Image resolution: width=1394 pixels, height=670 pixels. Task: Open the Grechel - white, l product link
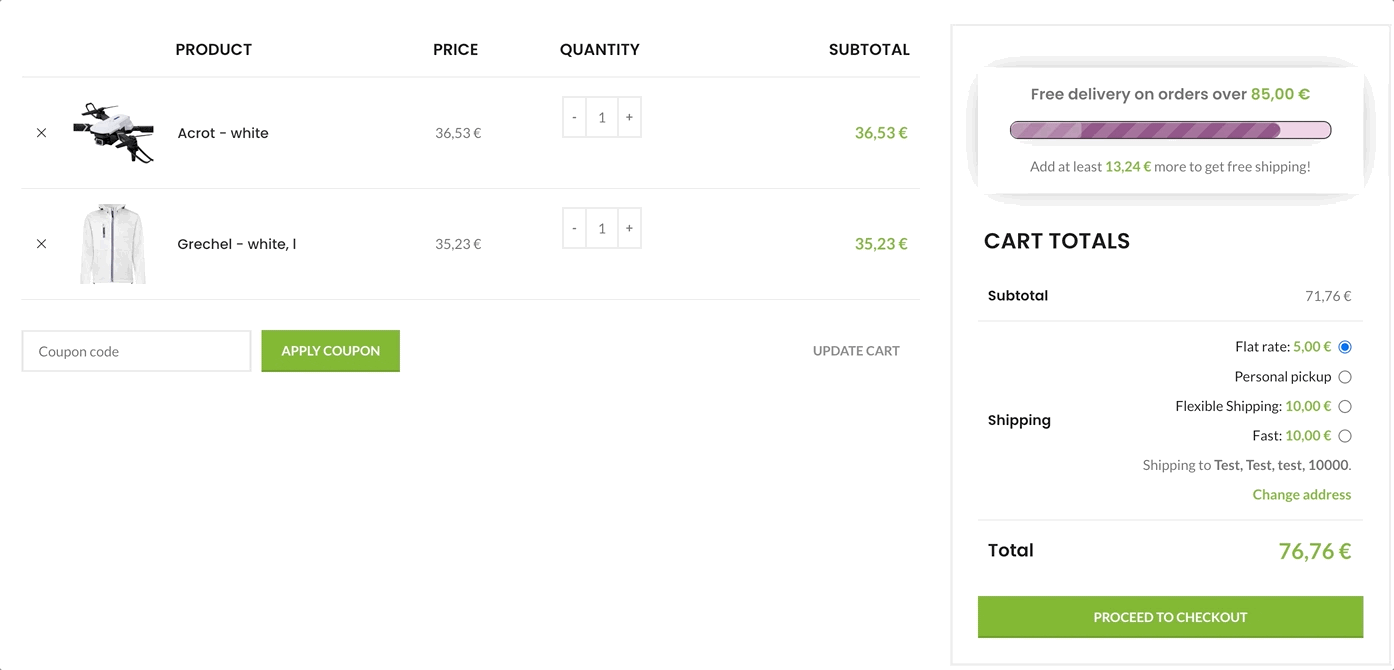[237, 244]
